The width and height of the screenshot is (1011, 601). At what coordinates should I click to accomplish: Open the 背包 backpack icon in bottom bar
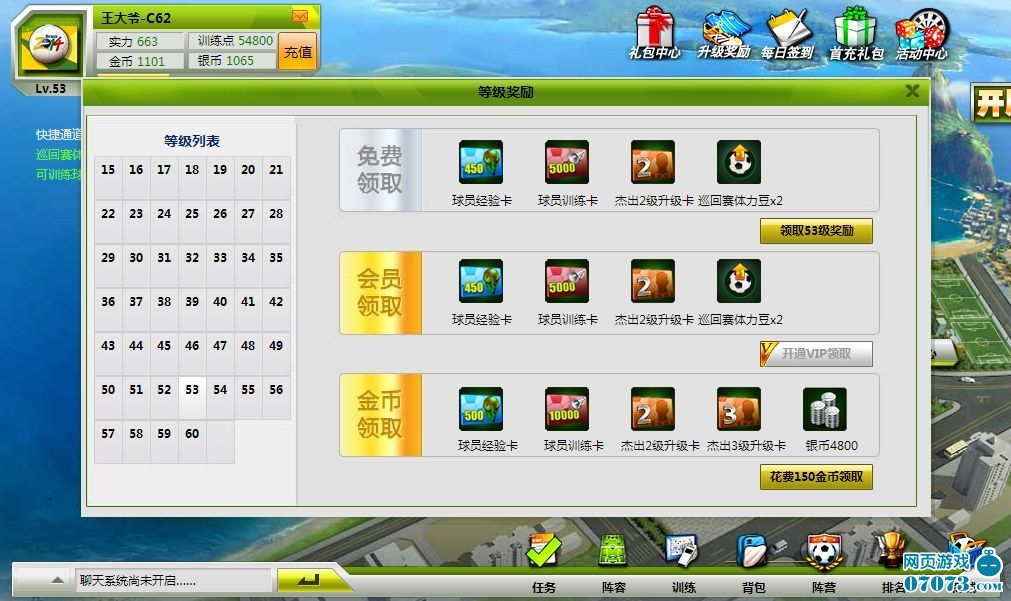coord(753,554)
